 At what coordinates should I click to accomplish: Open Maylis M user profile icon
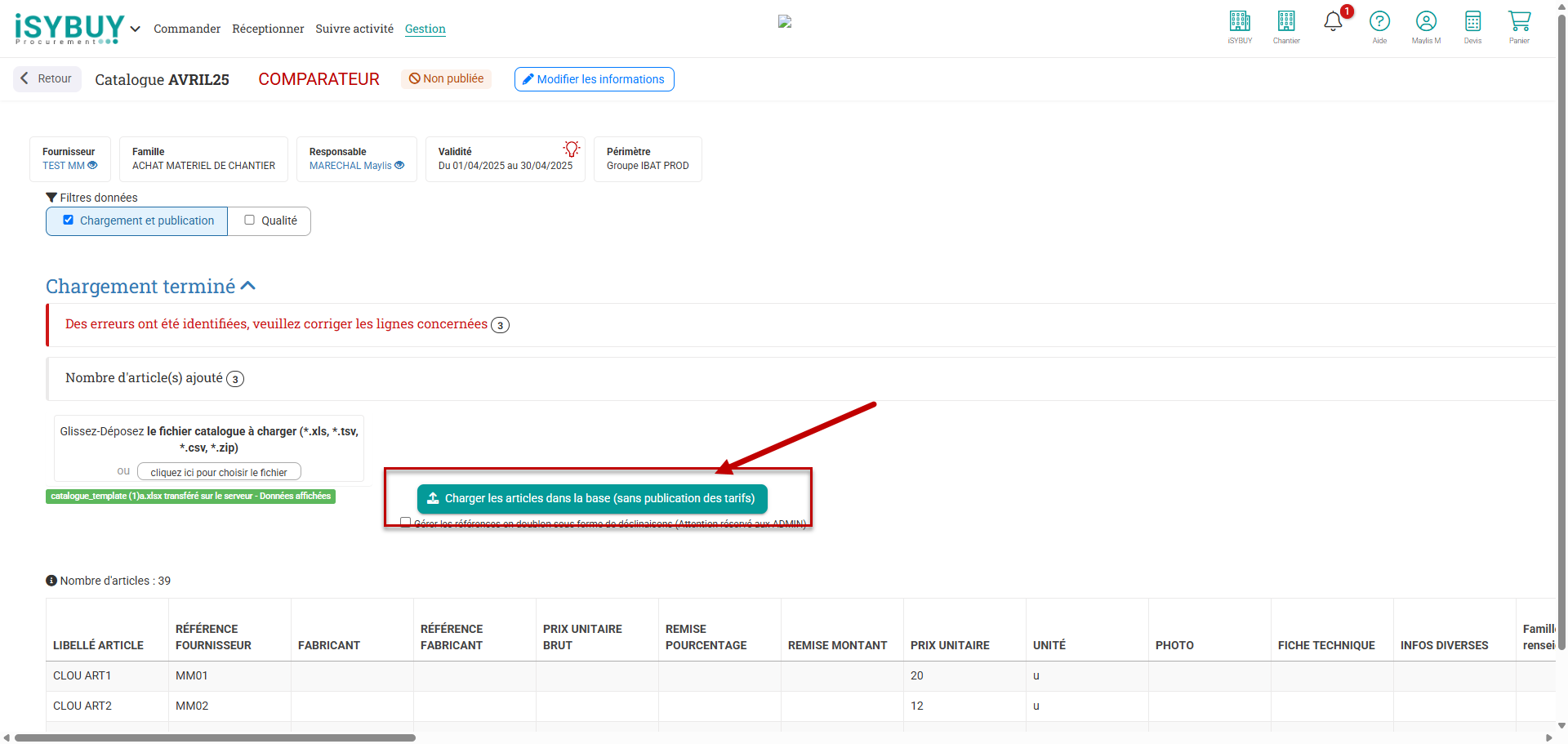pyautogui.click(x=1426, y=27)
